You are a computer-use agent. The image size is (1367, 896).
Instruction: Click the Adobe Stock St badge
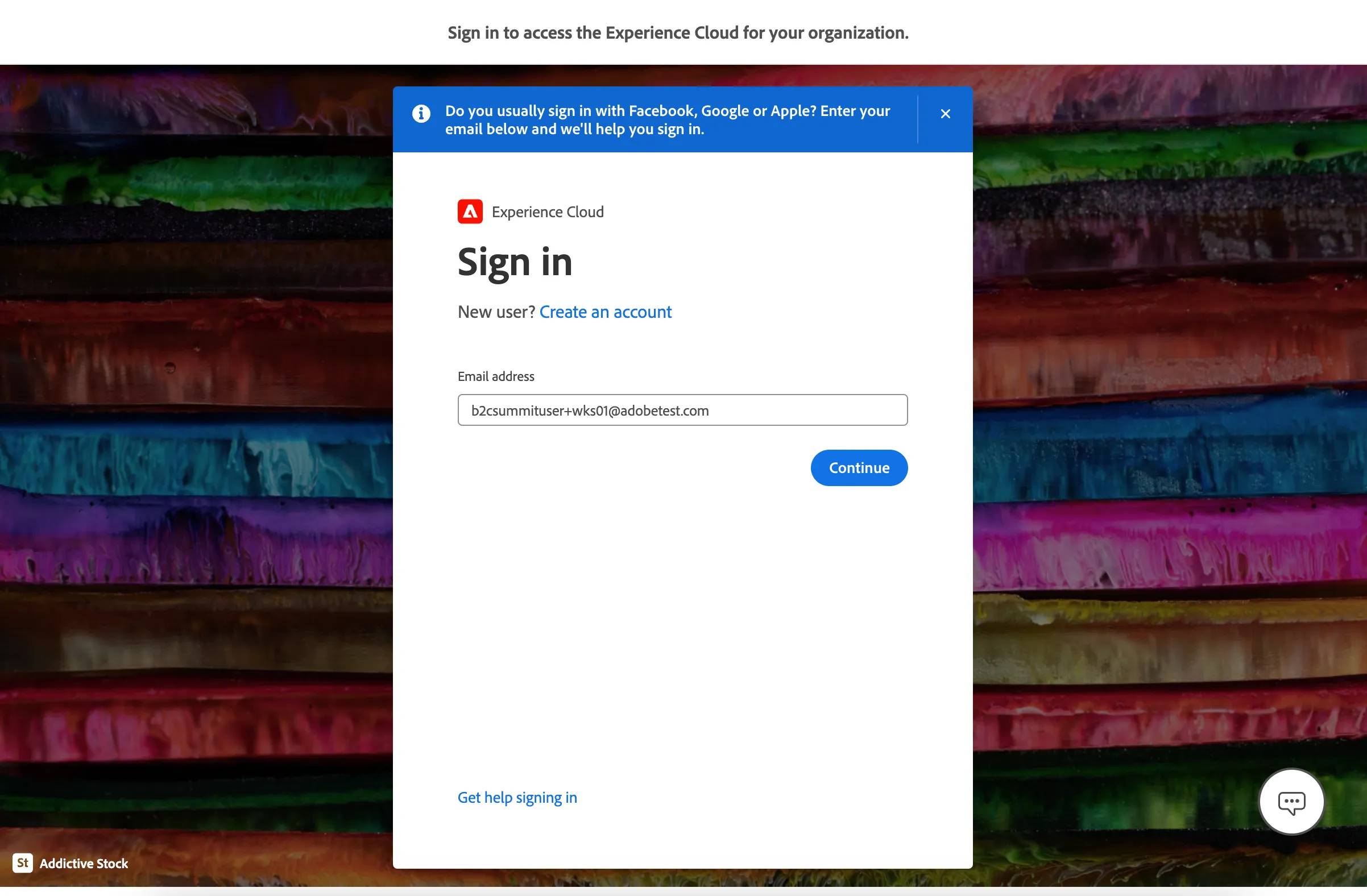pos(22,862)
